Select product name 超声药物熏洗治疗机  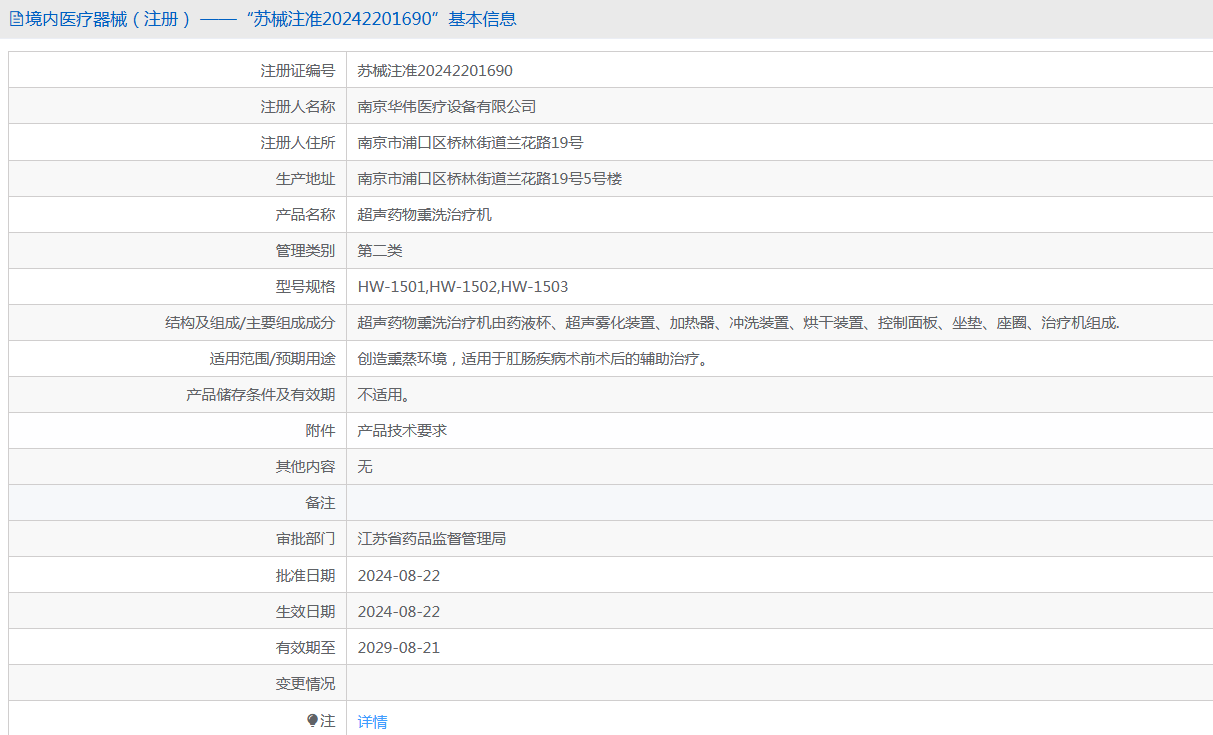click(425, 215)
